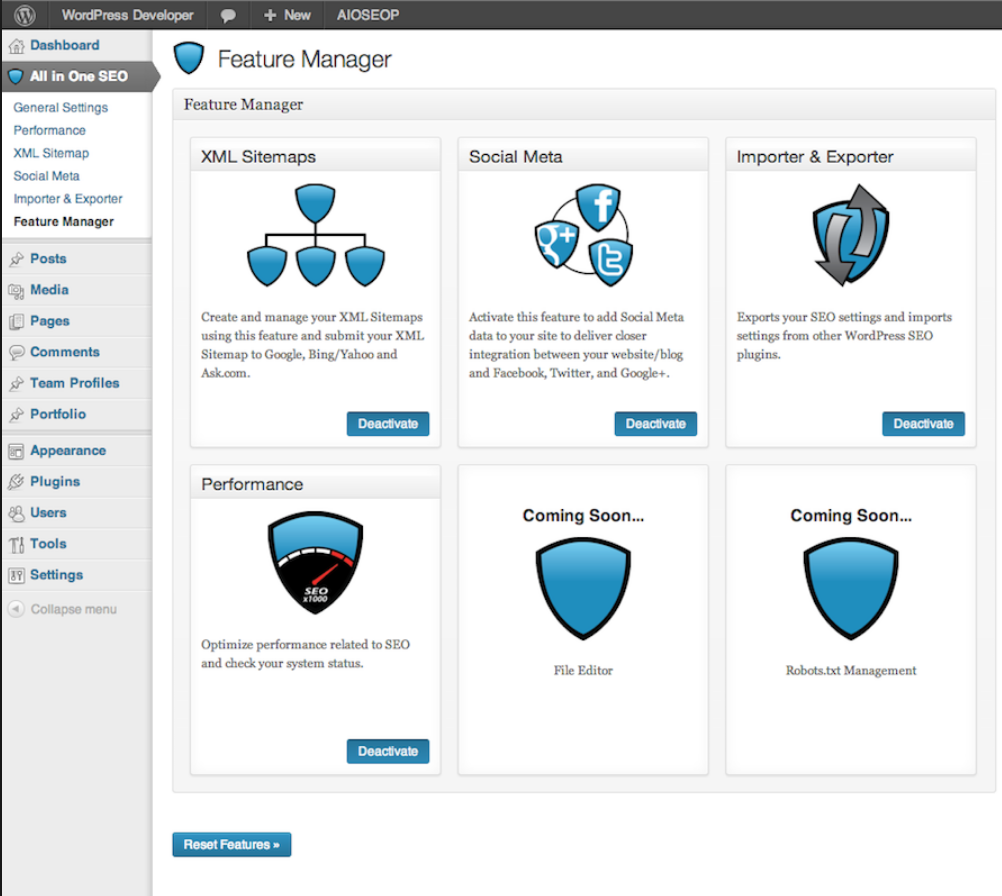Click the Importer & Exporter card title
Image resolution: width=1002 pixels, height=896 pixels.
[815, 157]
